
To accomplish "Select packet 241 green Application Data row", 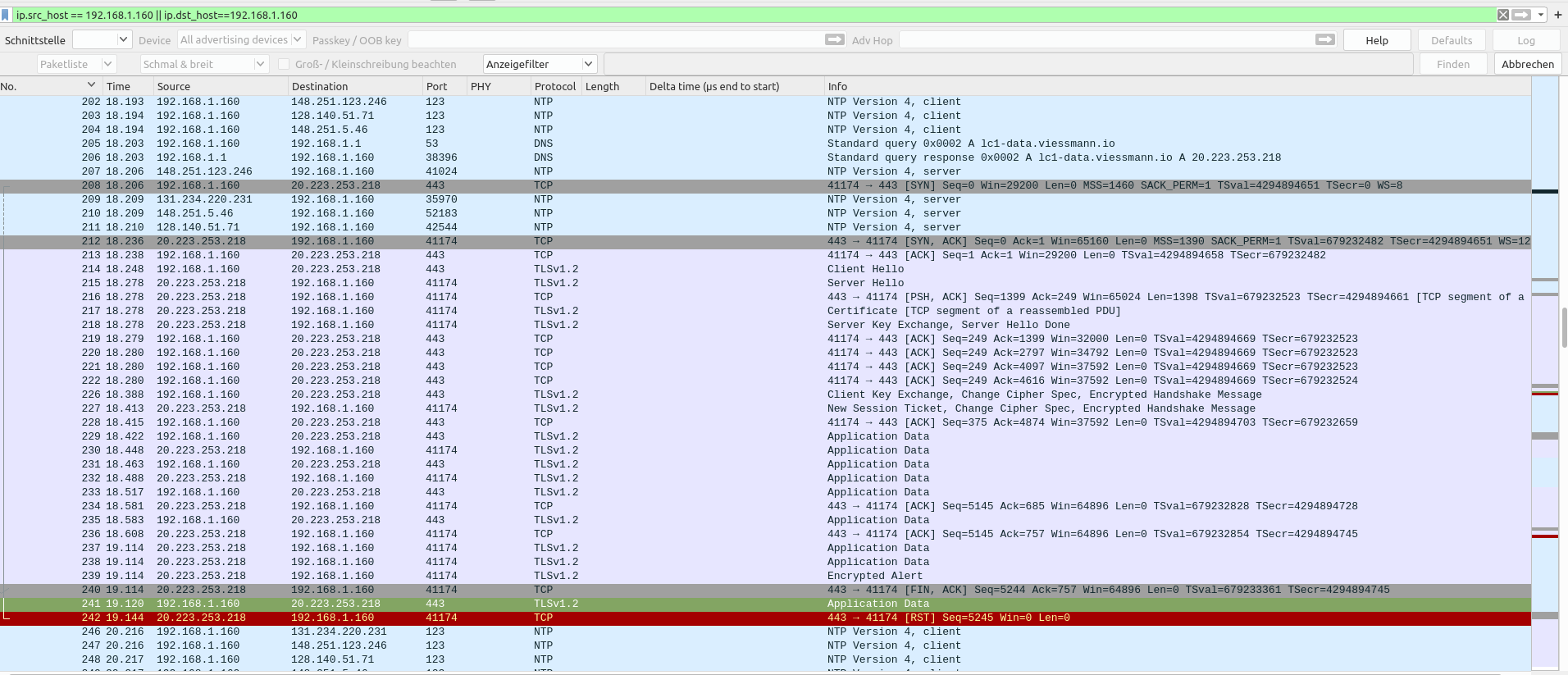I will tap(765, 604).
